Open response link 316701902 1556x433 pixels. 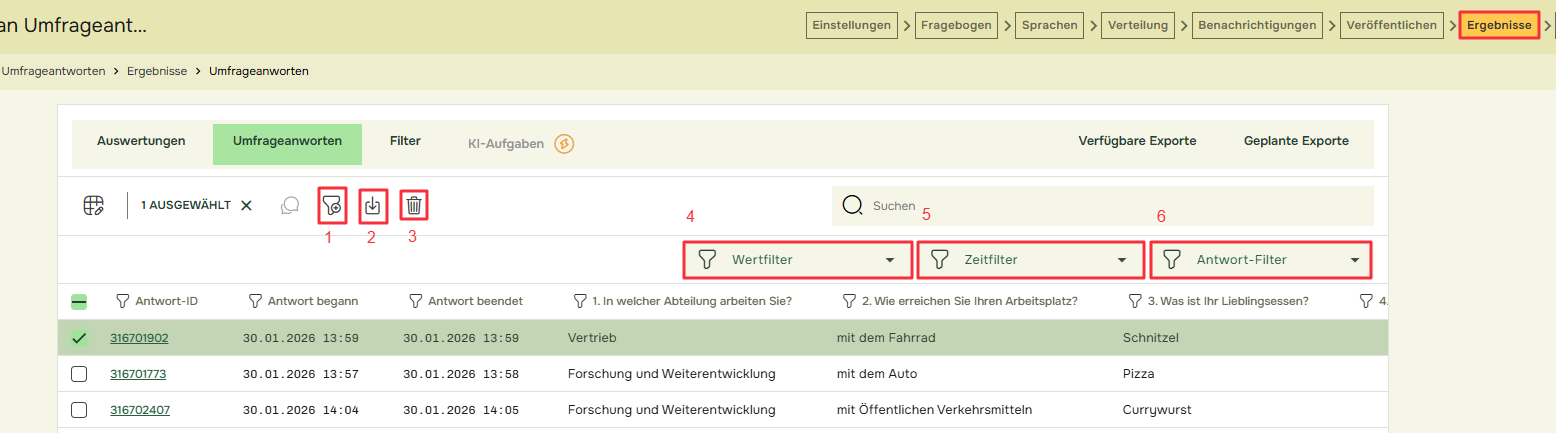point(139,338)
